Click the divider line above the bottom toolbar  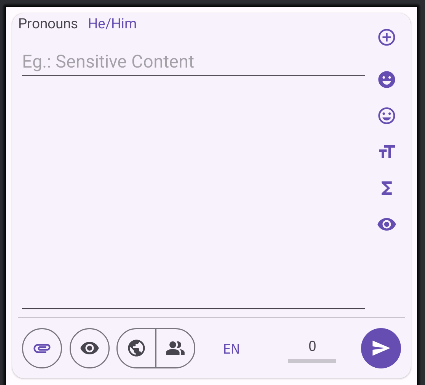coord(211,318)
